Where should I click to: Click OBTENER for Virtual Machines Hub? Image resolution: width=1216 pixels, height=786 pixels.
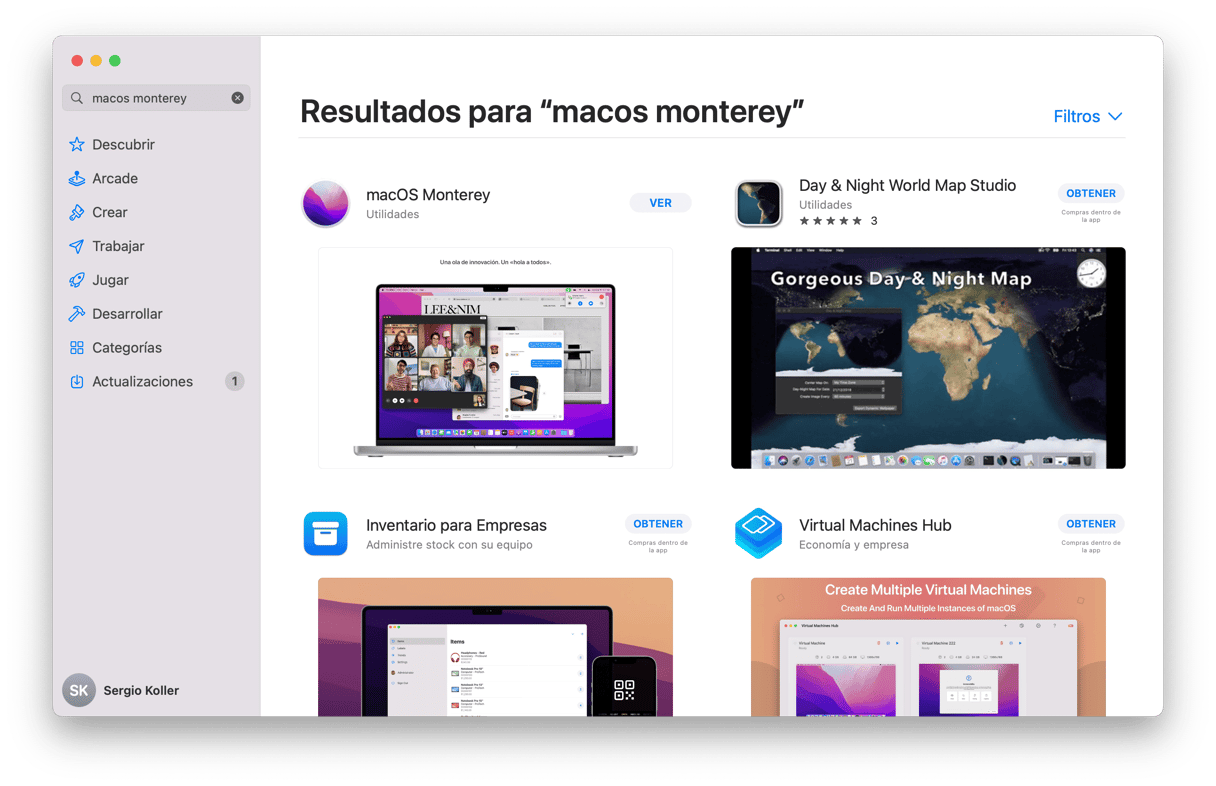pos(1091,523)
